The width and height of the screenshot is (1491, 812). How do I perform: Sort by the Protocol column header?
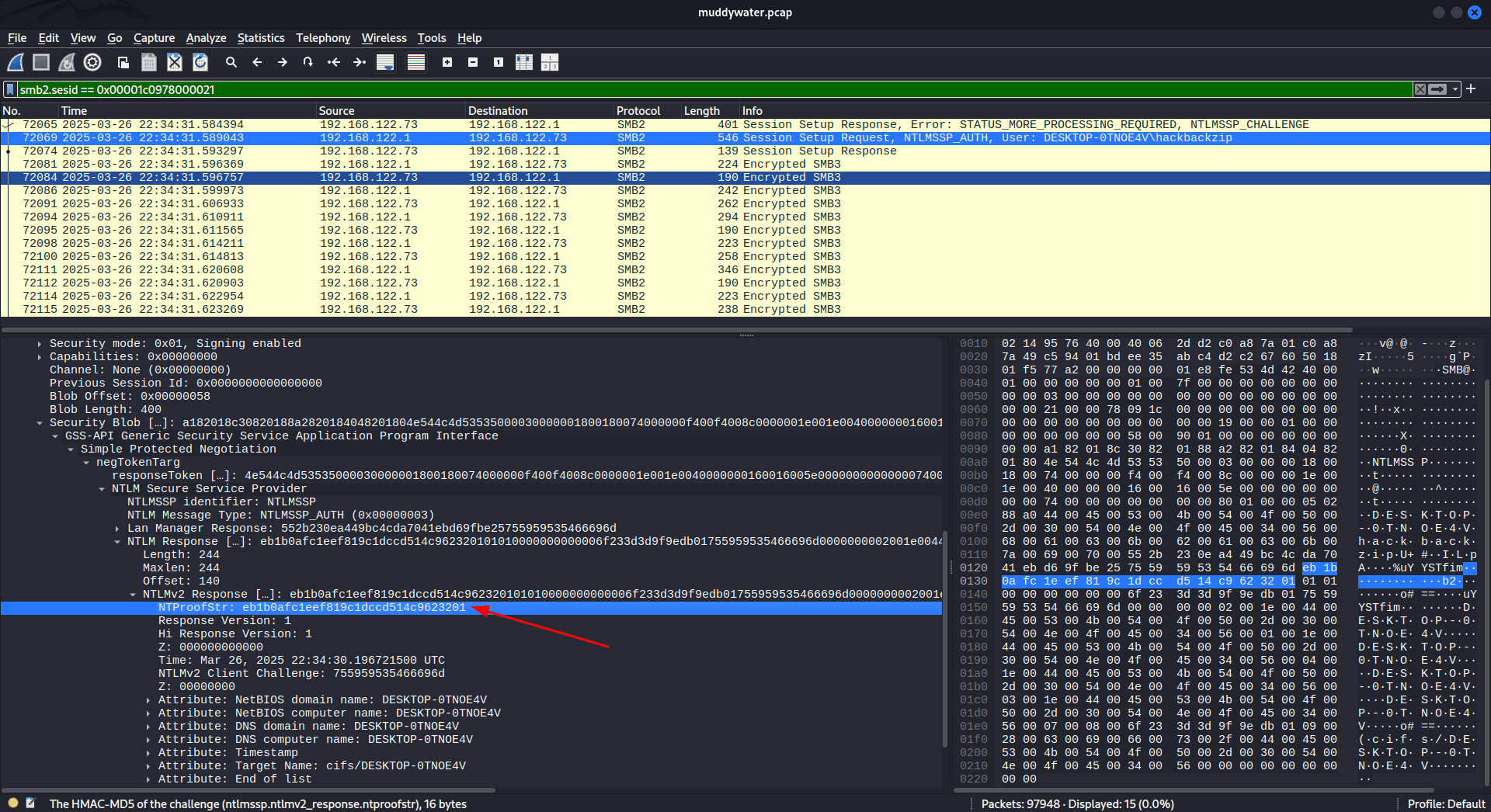647,111
